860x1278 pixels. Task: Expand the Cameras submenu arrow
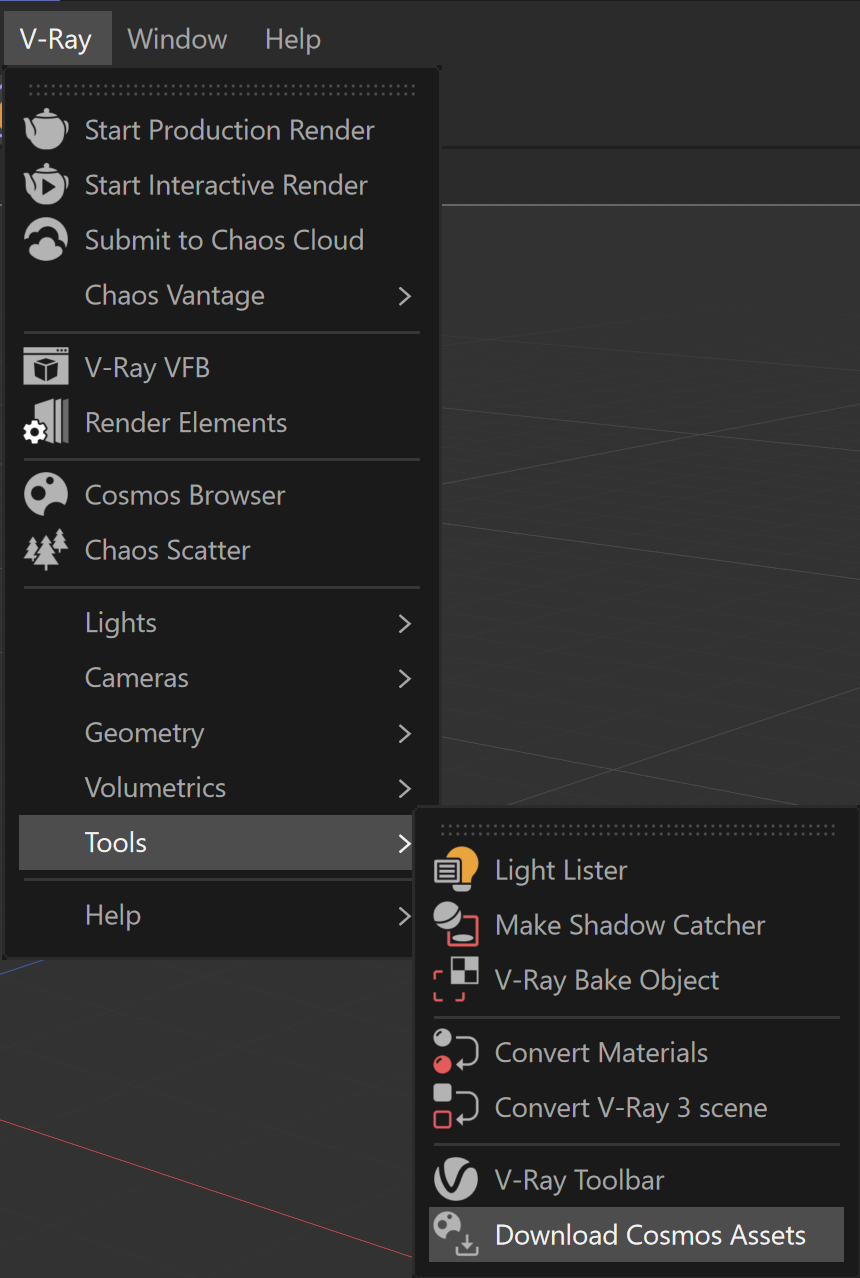coord(405,679)
